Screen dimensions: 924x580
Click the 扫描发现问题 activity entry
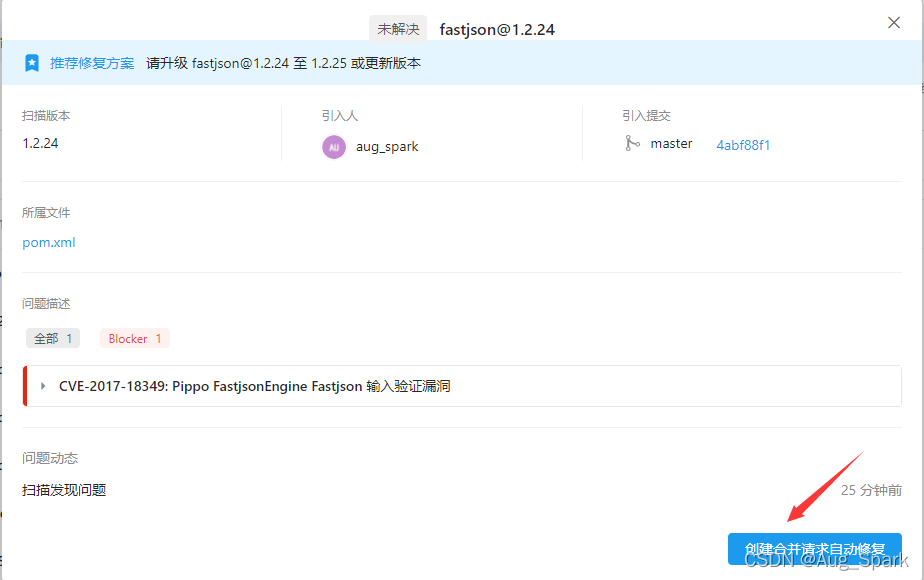point(64,490)
